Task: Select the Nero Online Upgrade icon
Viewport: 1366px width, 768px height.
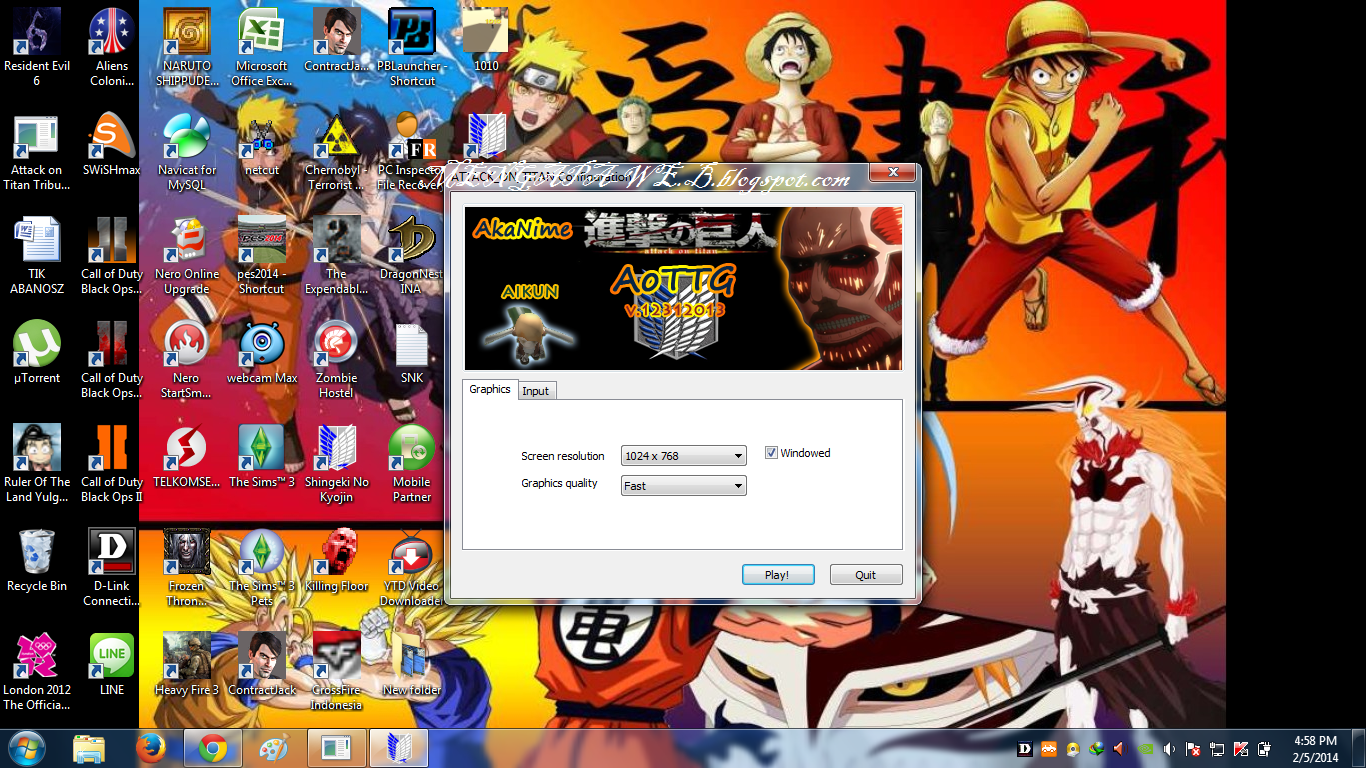Action: click(x=187, y=256)
